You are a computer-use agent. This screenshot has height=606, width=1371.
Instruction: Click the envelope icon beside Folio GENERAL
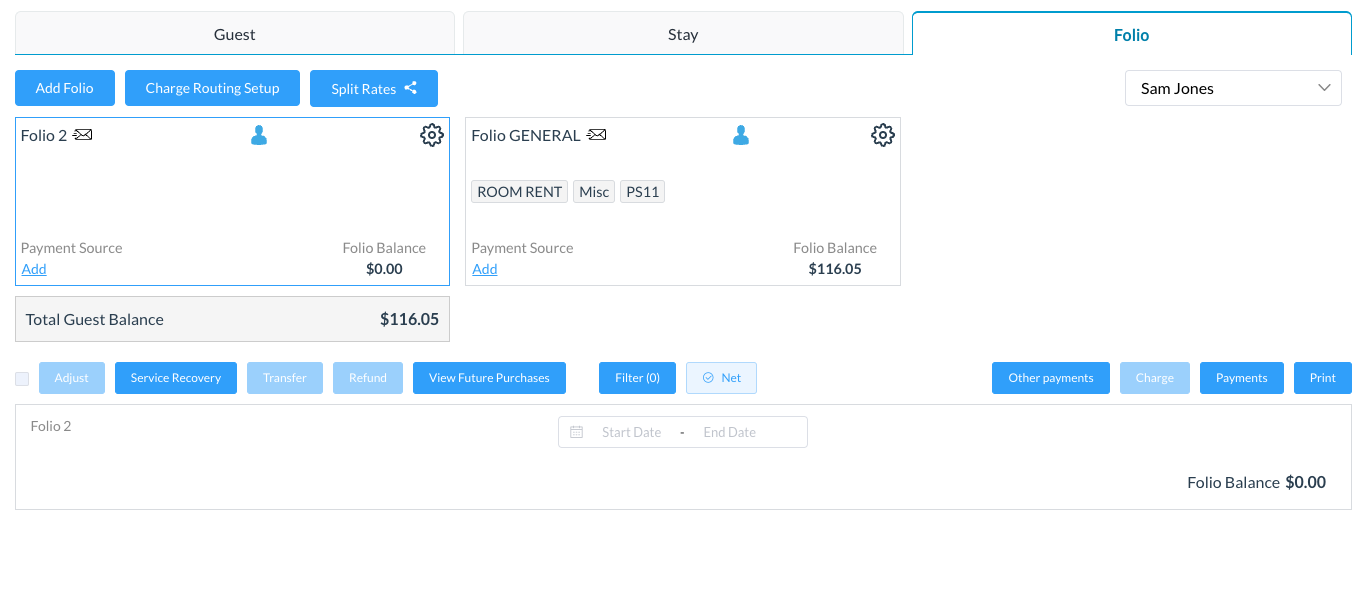(597, 135)
